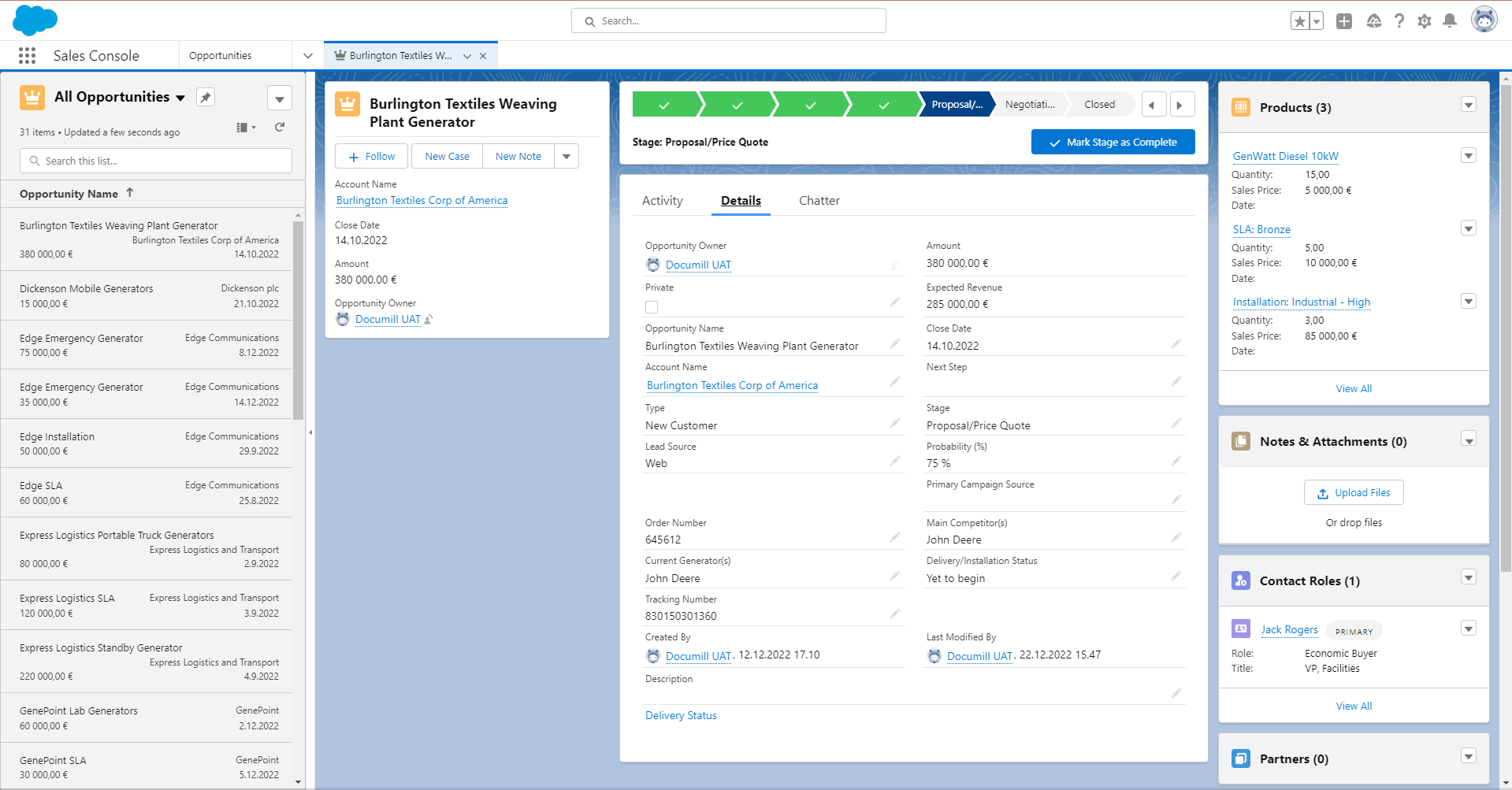This screenshot has height=790, width=1512.
Task: Select the Proposal/Price Quote path stage
Action: [957, 104]
